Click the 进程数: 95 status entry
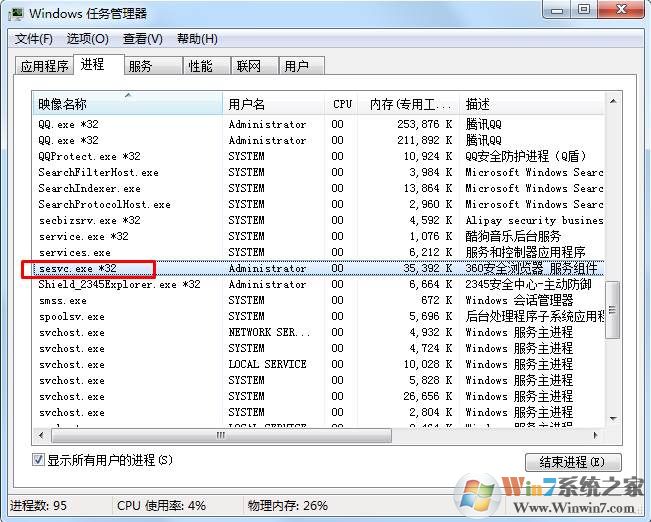The image size is (651, 522). coord(38,505)
